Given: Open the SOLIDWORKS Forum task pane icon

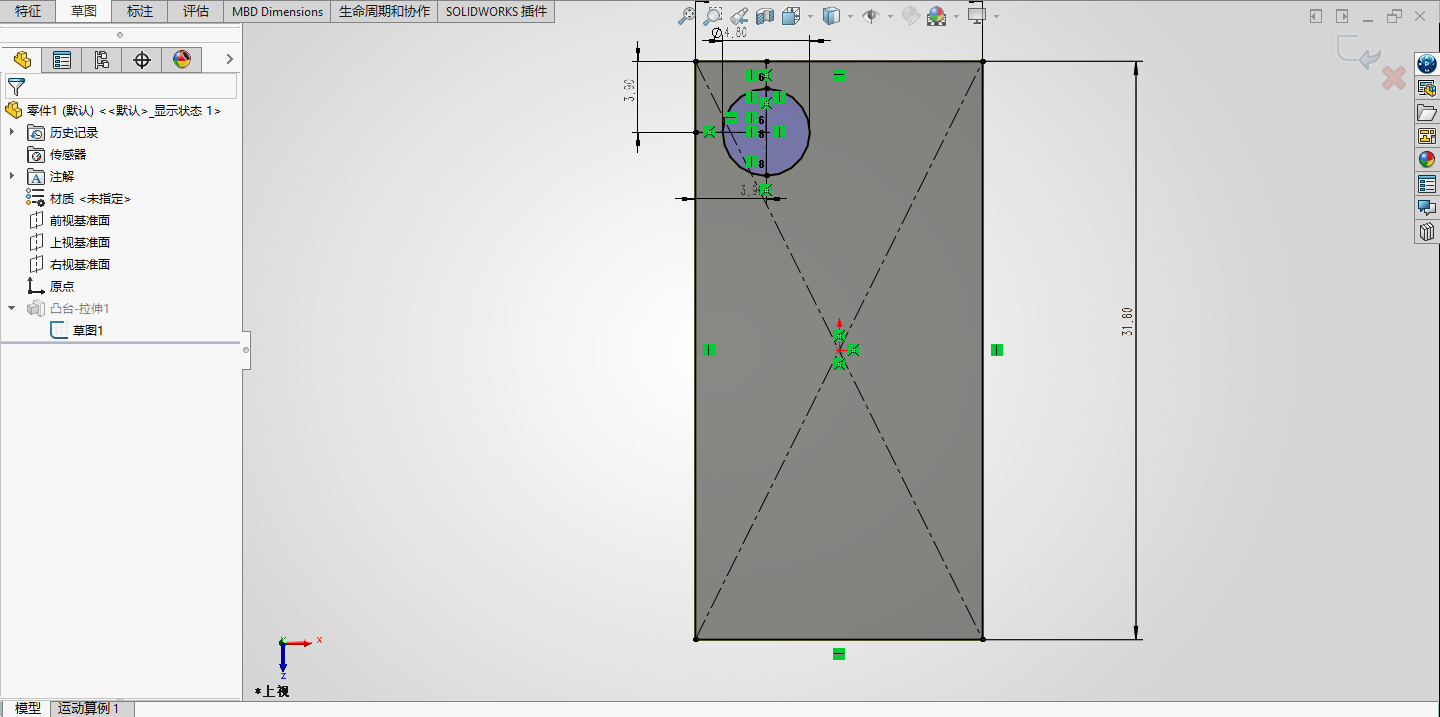Looking at the screenshot, I should click(1427, 208).
